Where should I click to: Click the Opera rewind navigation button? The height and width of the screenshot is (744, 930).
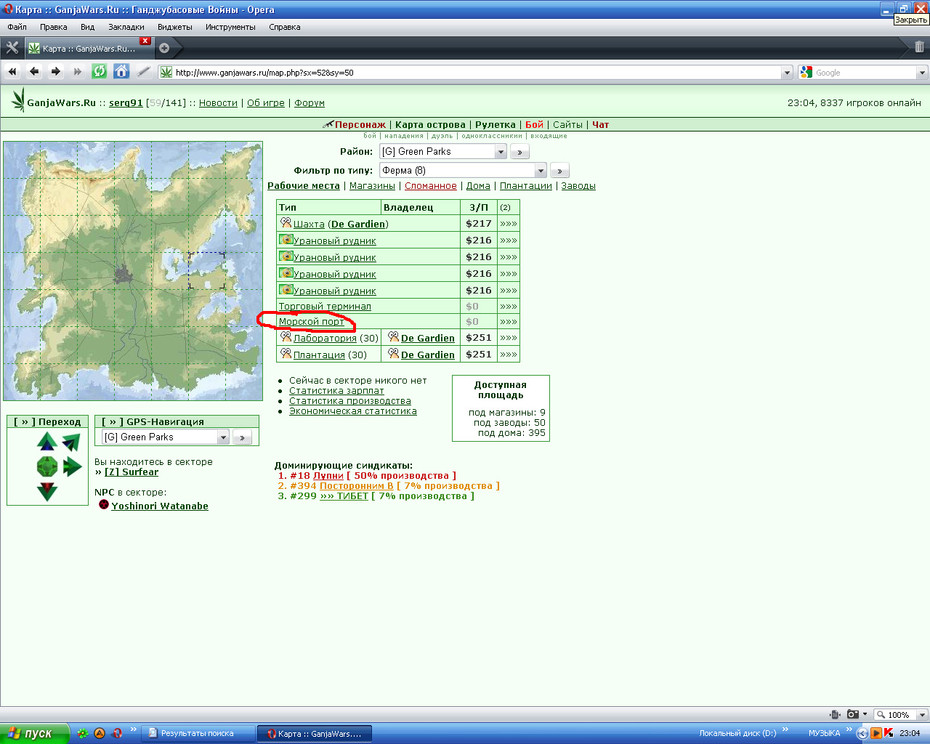click(x=12, y=72)
